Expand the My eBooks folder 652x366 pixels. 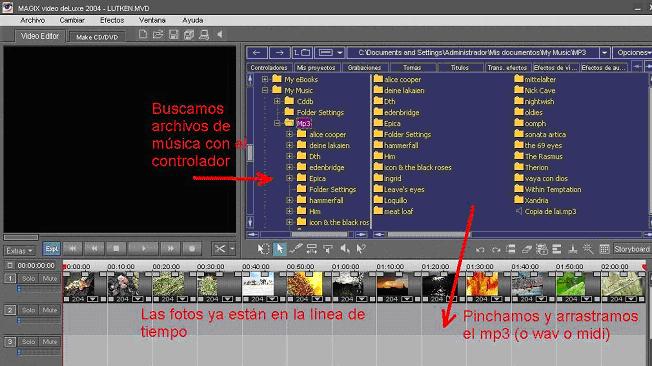coord(265,79)
